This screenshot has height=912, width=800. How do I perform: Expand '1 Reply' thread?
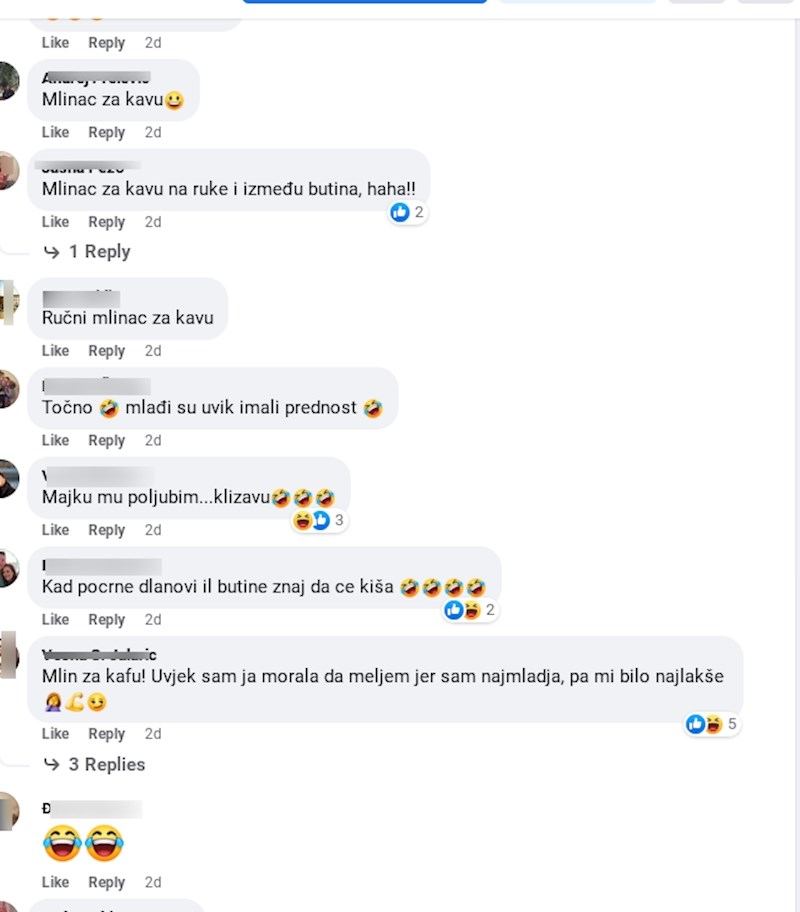(x=99, y=252)
